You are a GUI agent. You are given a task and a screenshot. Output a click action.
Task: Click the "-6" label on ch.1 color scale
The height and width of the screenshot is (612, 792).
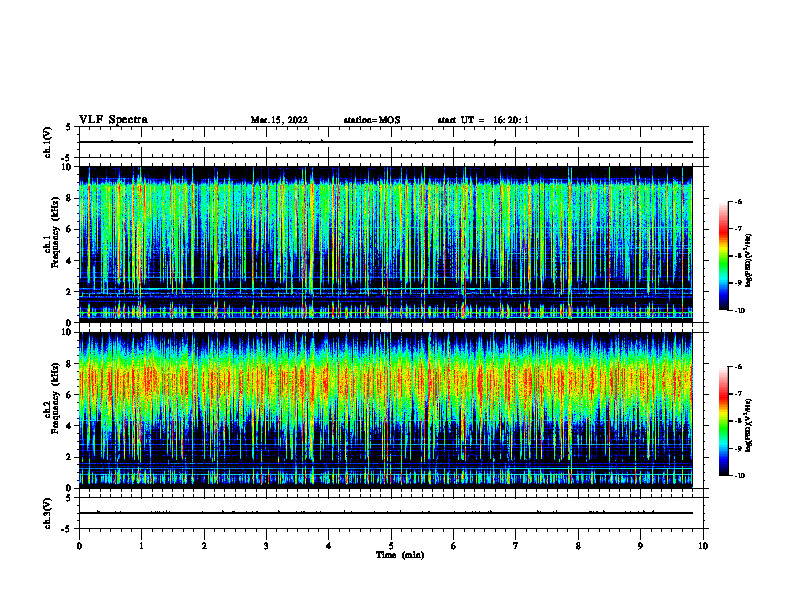738,201
